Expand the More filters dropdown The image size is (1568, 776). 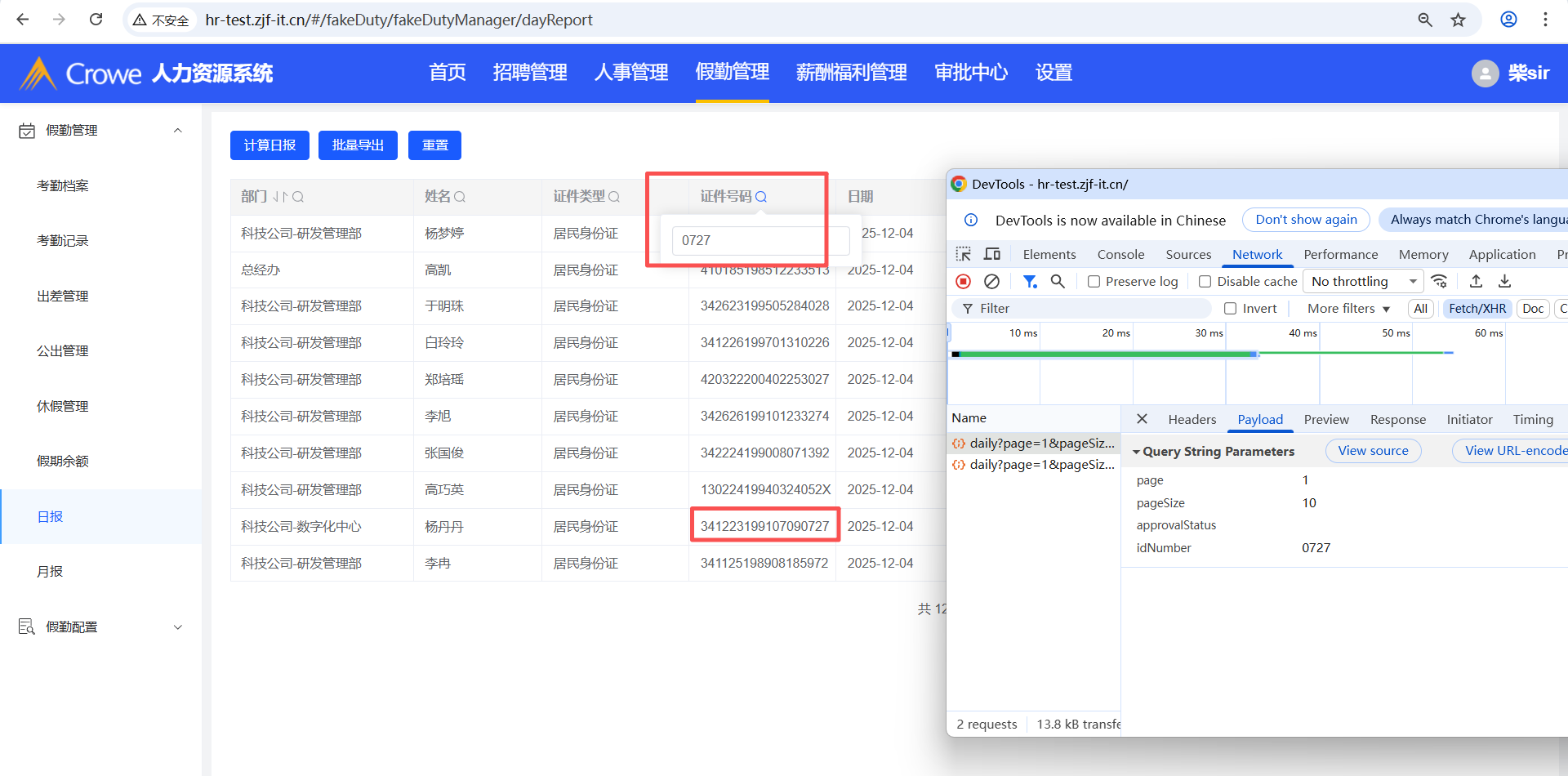point(1348,309)
